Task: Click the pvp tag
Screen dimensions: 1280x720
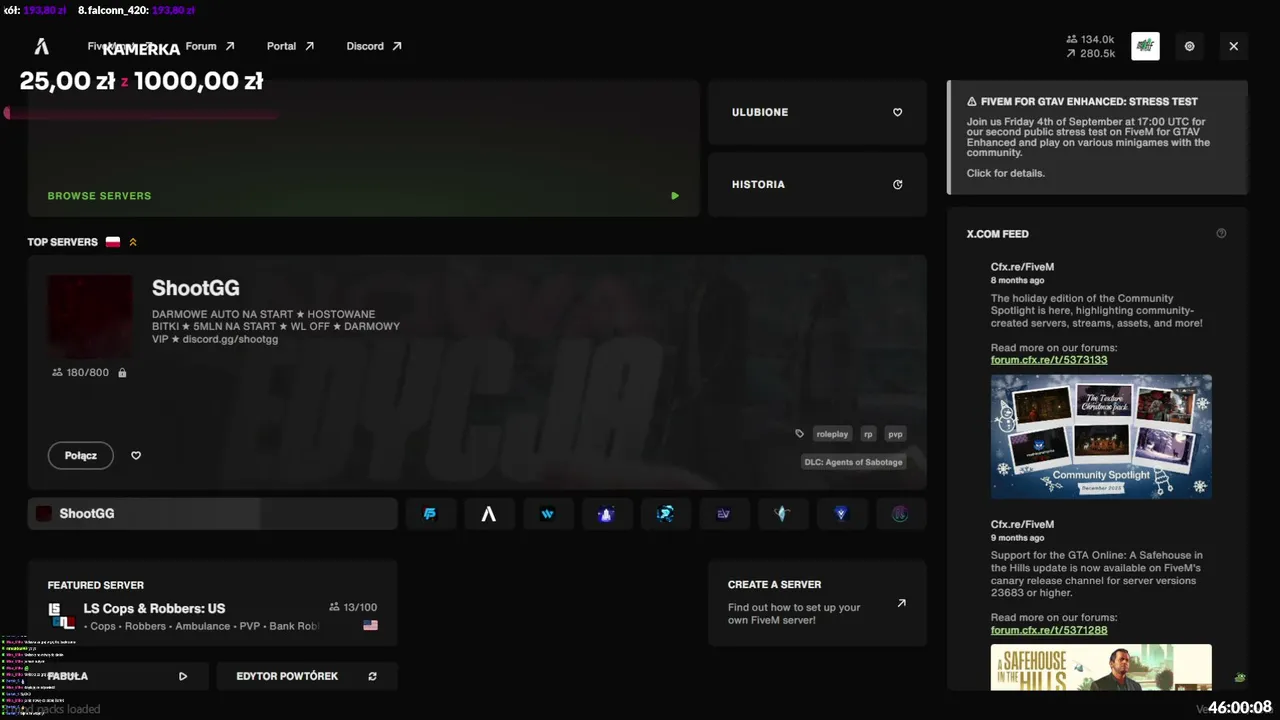Action: [x=895, y=434]
